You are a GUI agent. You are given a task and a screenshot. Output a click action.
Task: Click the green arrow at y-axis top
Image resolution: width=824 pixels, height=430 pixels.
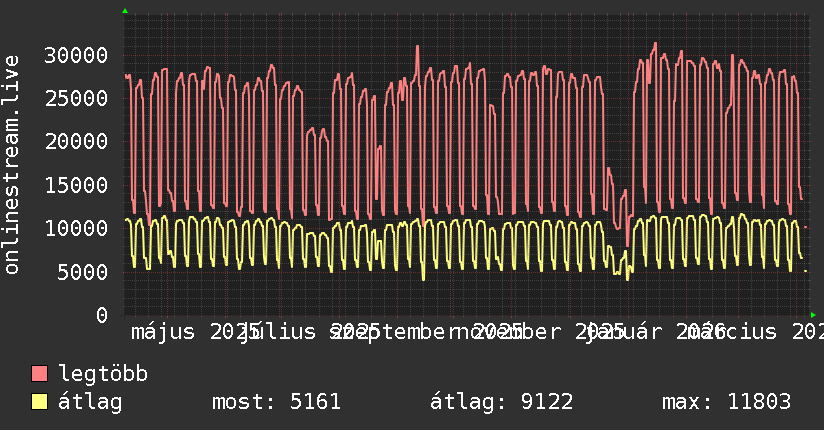[x=125, y=11]
